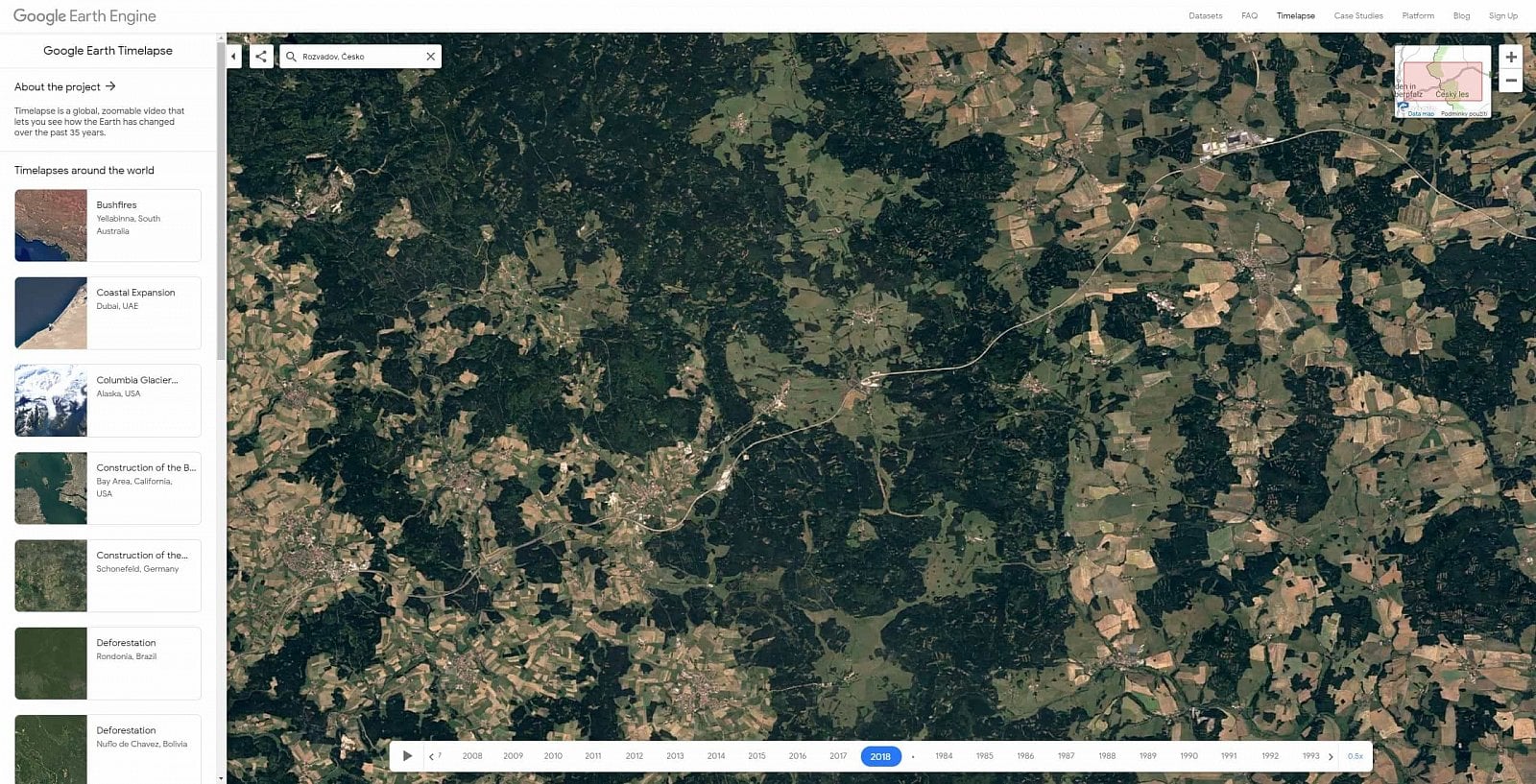Open Coastal Expansion Dubai card
1536x784 pixels.
tap(108, 313)
